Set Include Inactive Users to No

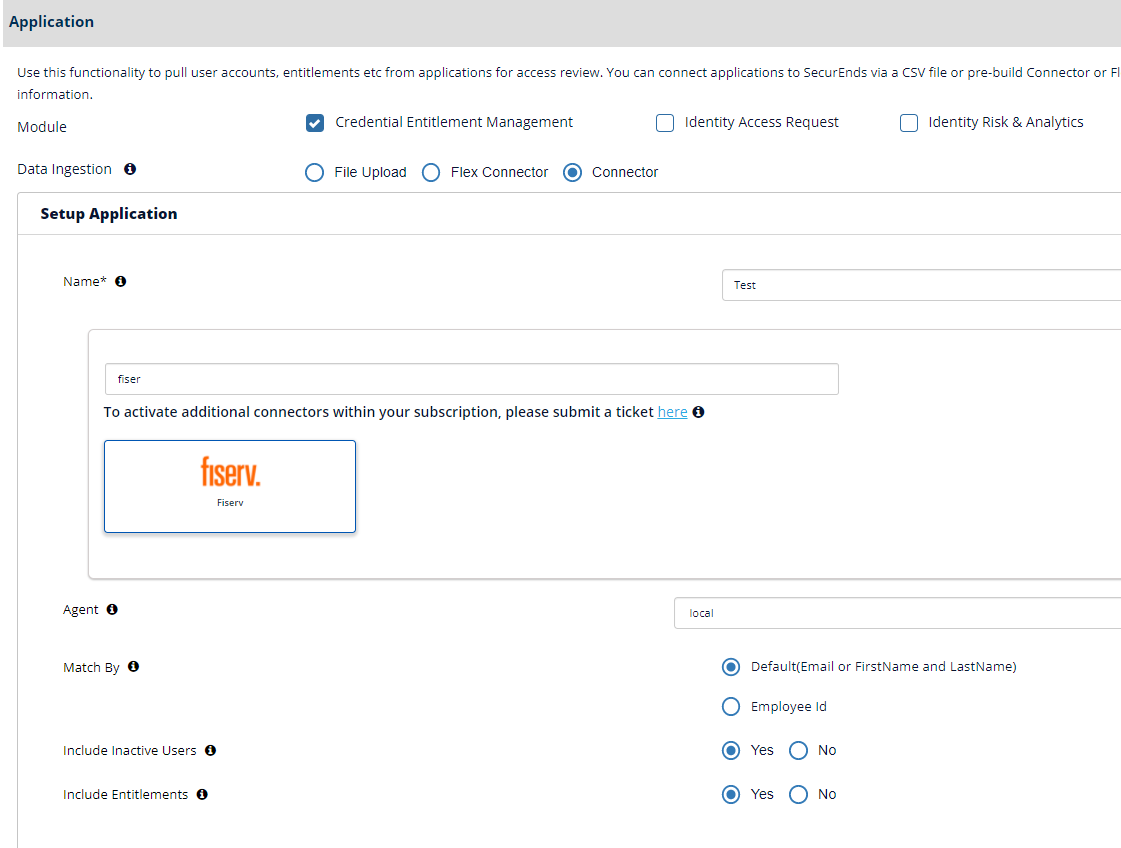coord(798,750)
